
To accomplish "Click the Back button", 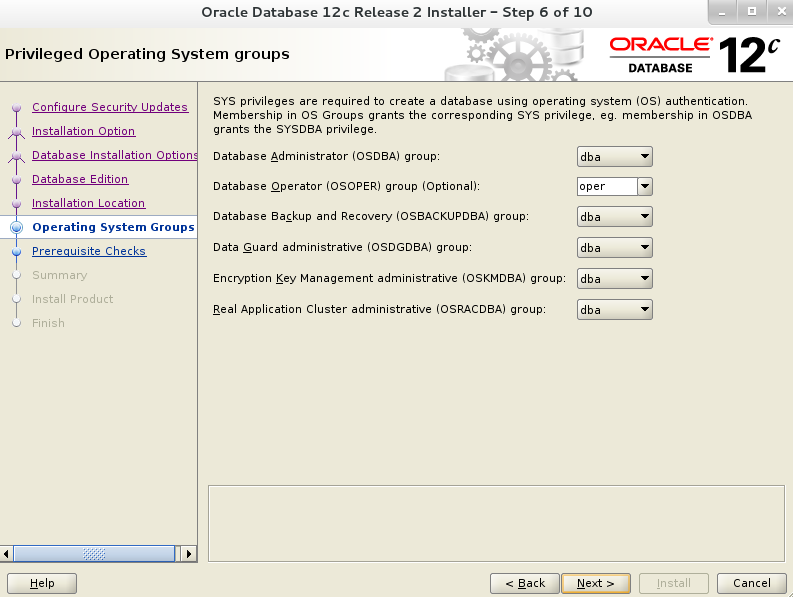I will (x=525, y=583).
